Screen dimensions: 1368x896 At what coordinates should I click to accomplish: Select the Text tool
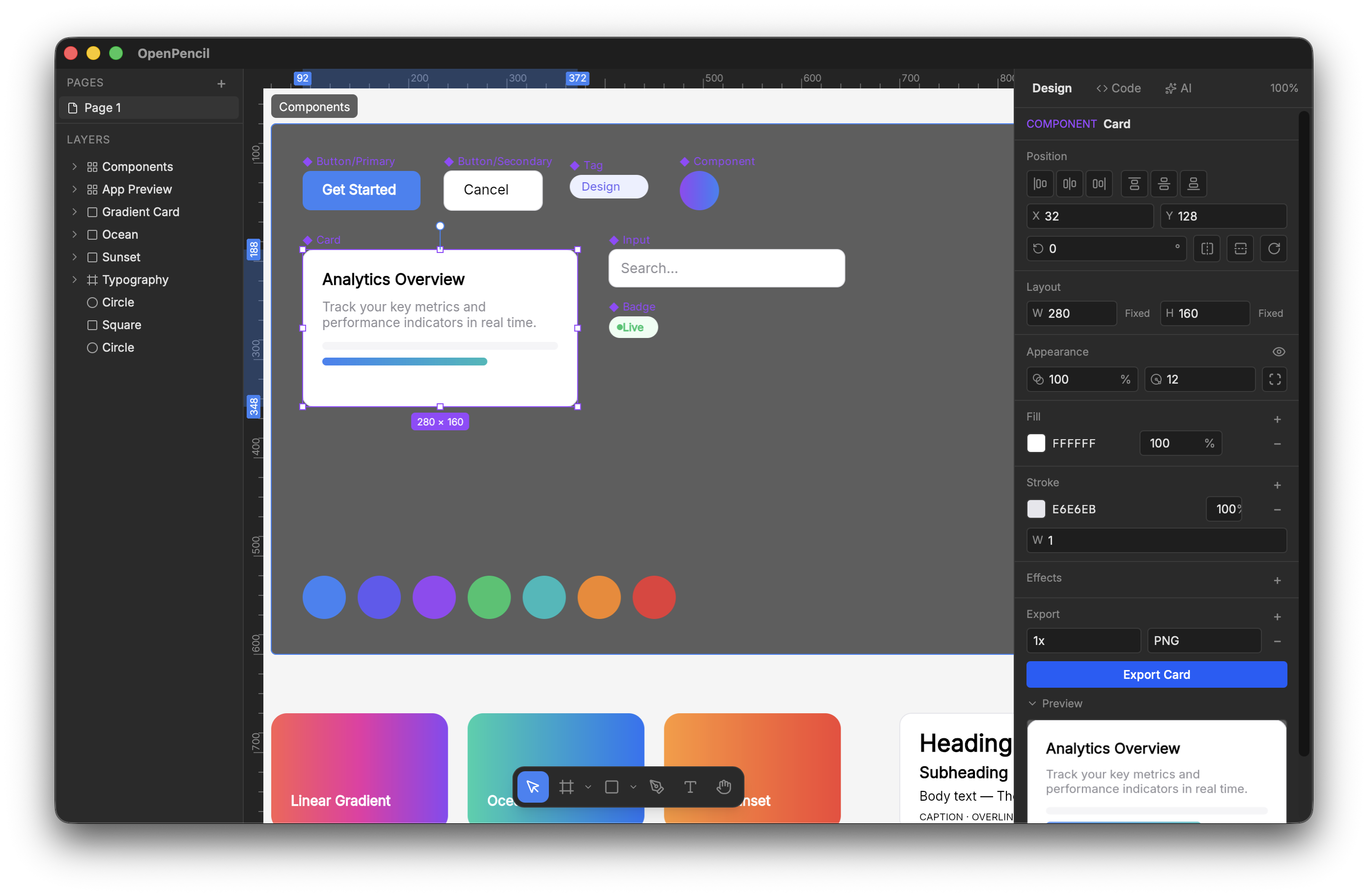(690, 786)
